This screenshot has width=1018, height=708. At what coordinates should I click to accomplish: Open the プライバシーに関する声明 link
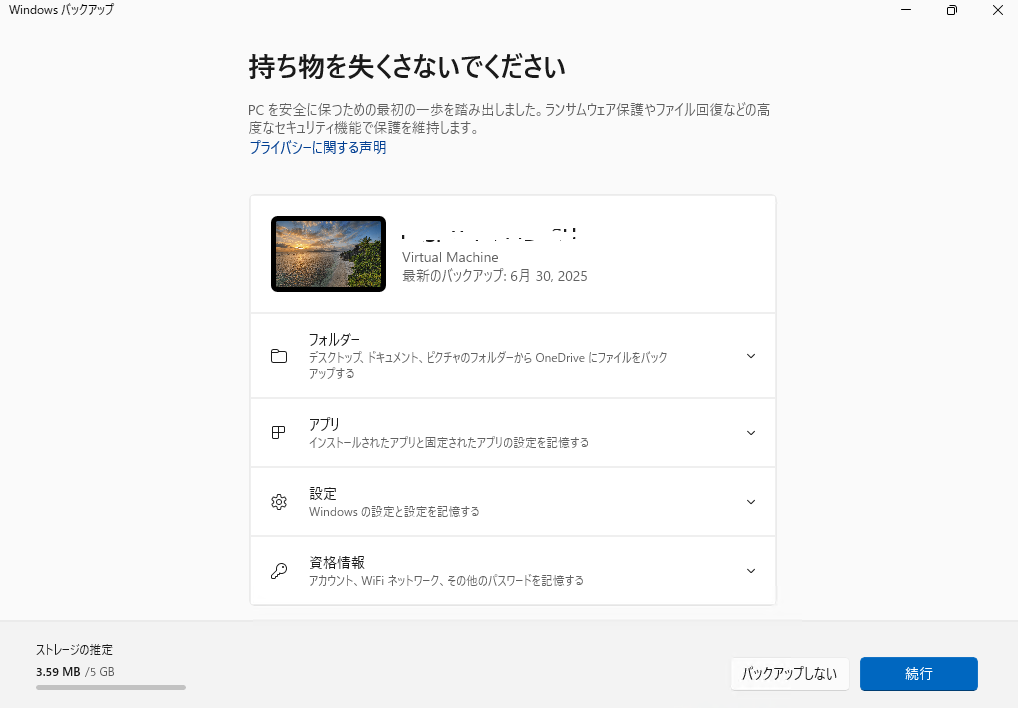point(317,148)
